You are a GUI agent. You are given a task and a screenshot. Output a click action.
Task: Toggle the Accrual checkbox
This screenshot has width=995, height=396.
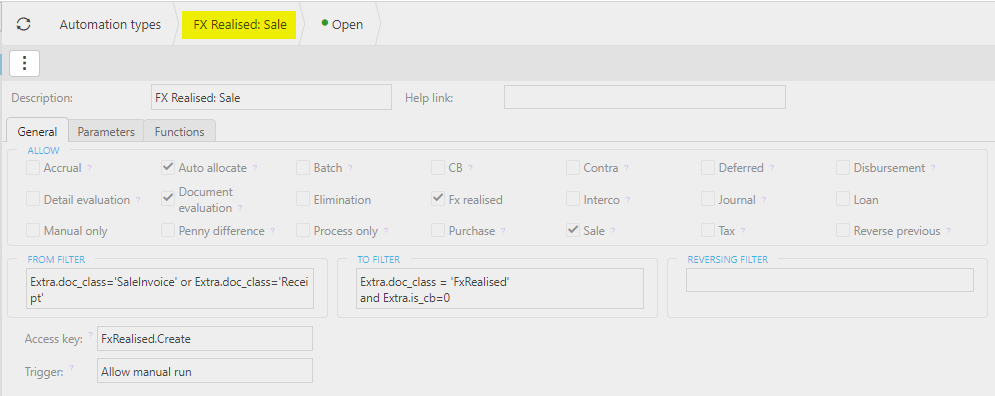click(x=32, y=168)
